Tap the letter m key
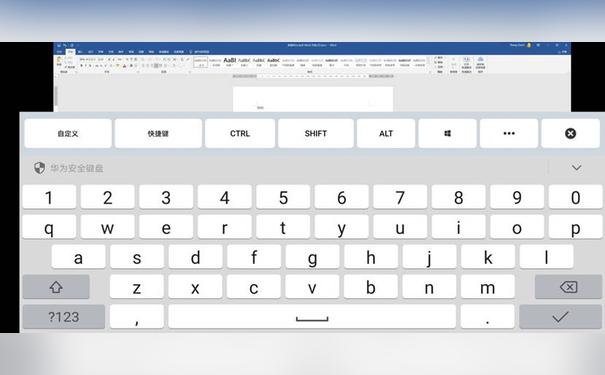The width and height of the screenshot is (605, 375). 488,287
